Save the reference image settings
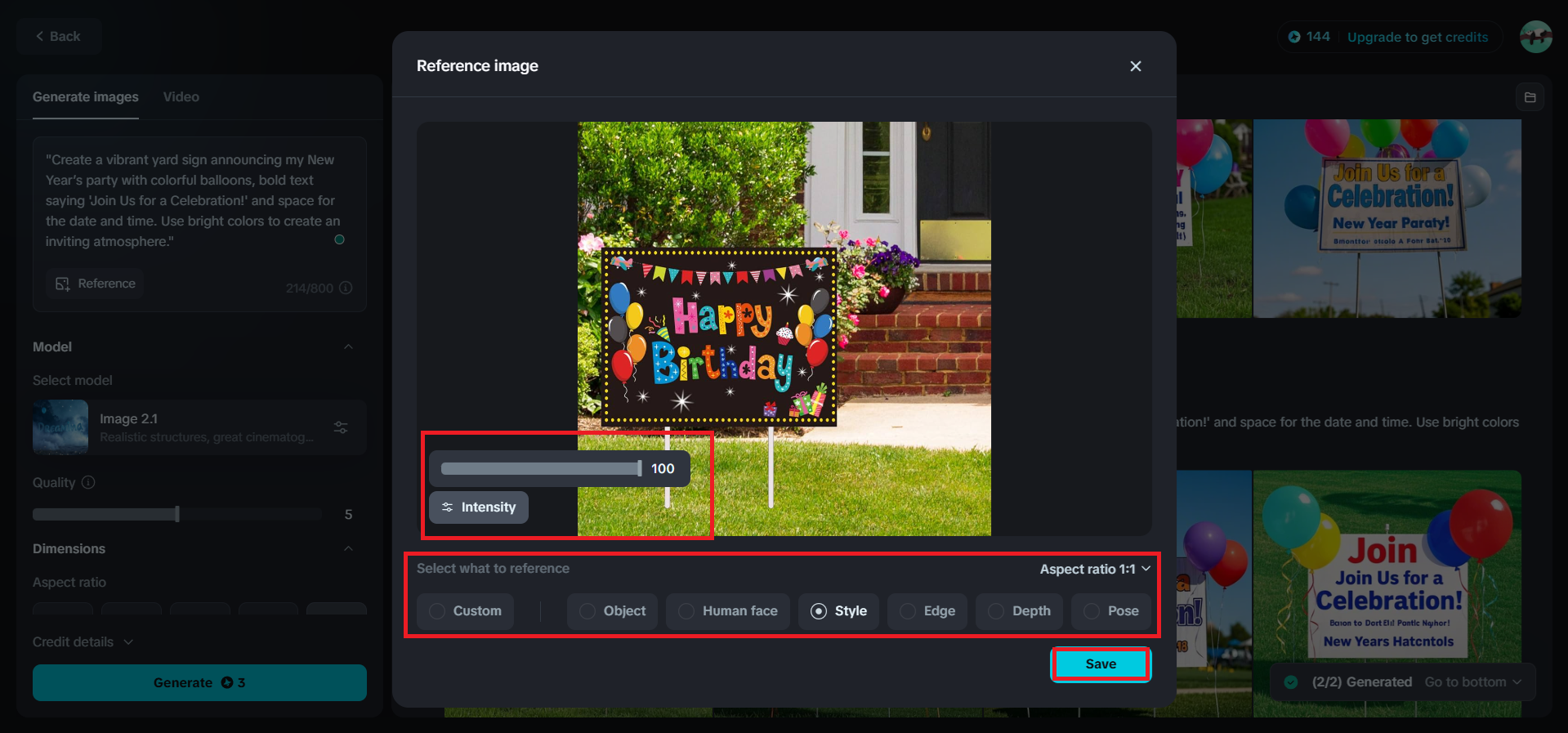 point(1101,664)
